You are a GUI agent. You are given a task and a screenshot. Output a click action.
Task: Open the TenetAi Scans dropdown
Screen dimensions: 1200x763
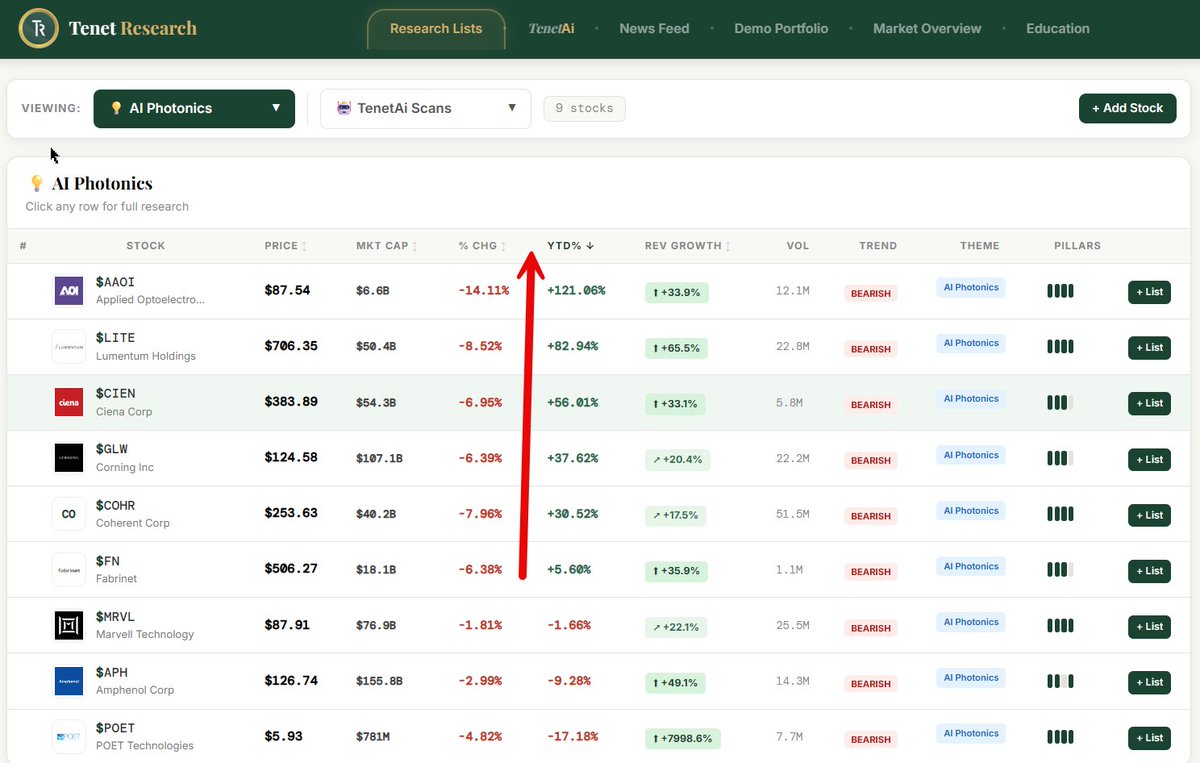(425, 108)
